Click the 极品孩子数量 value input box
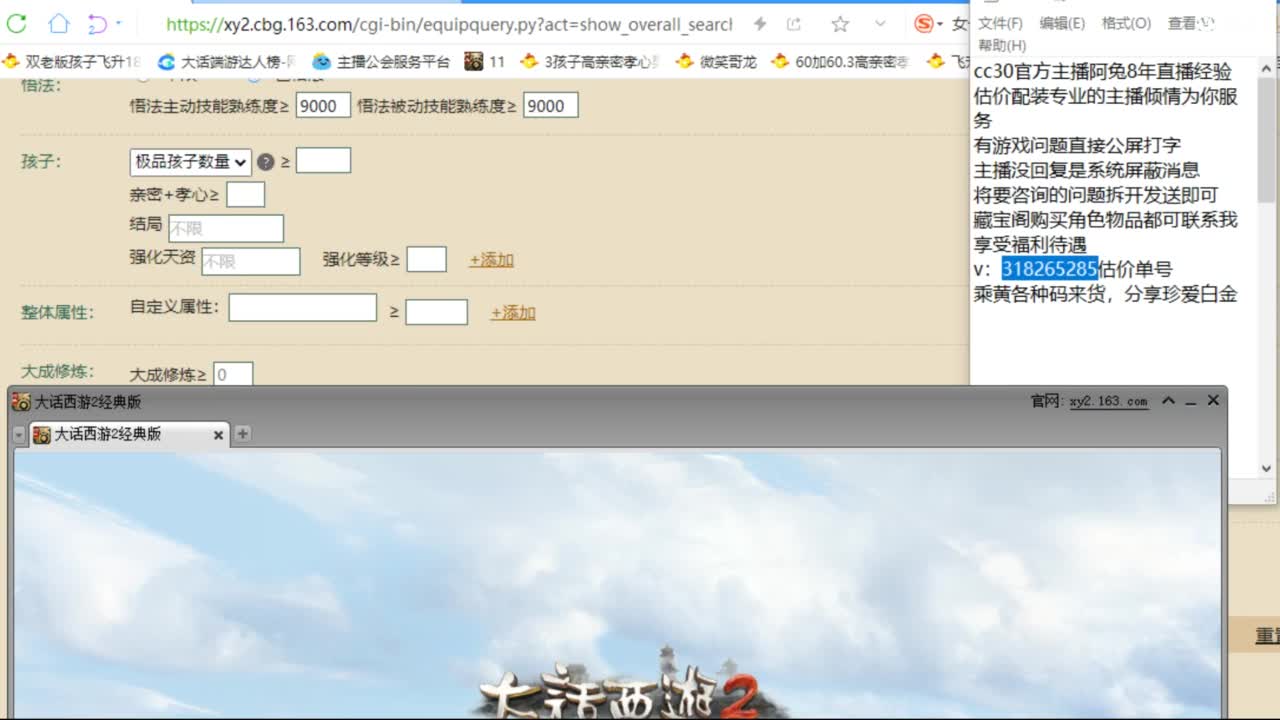1280x720 pixels. click(323, 160)
